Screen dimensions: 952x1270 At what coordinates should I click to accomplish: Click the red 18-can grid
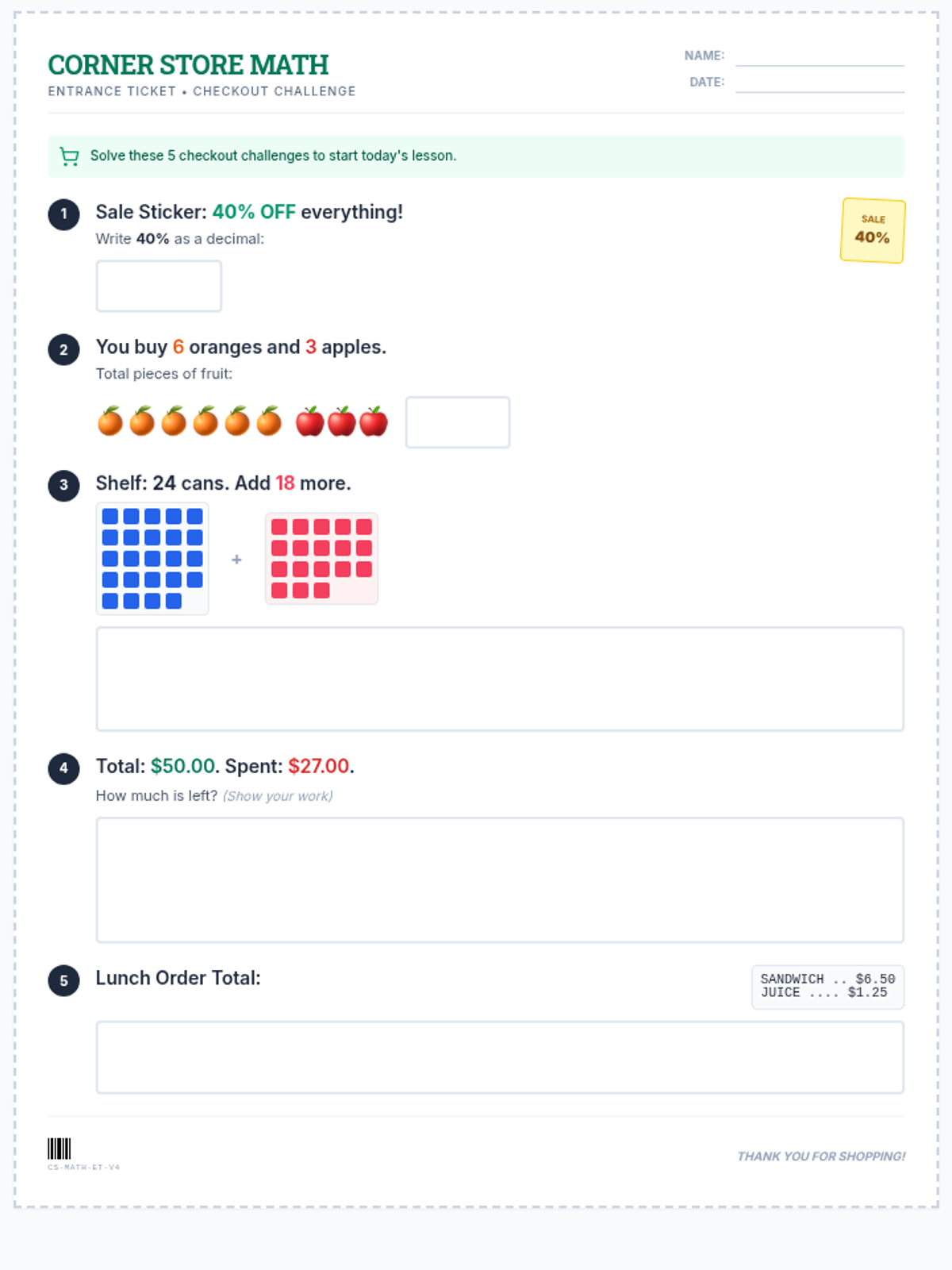coord(321,559)
